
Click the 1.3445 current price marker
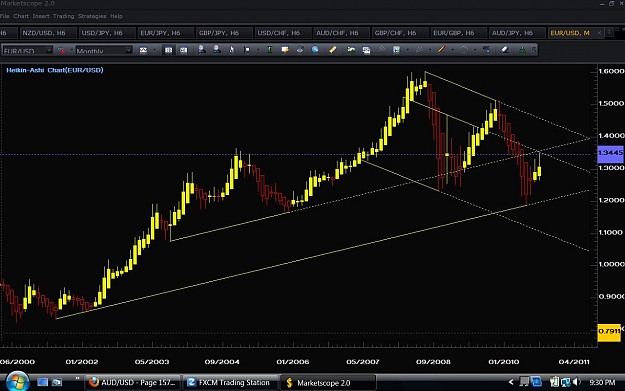(x=610, y=153)
